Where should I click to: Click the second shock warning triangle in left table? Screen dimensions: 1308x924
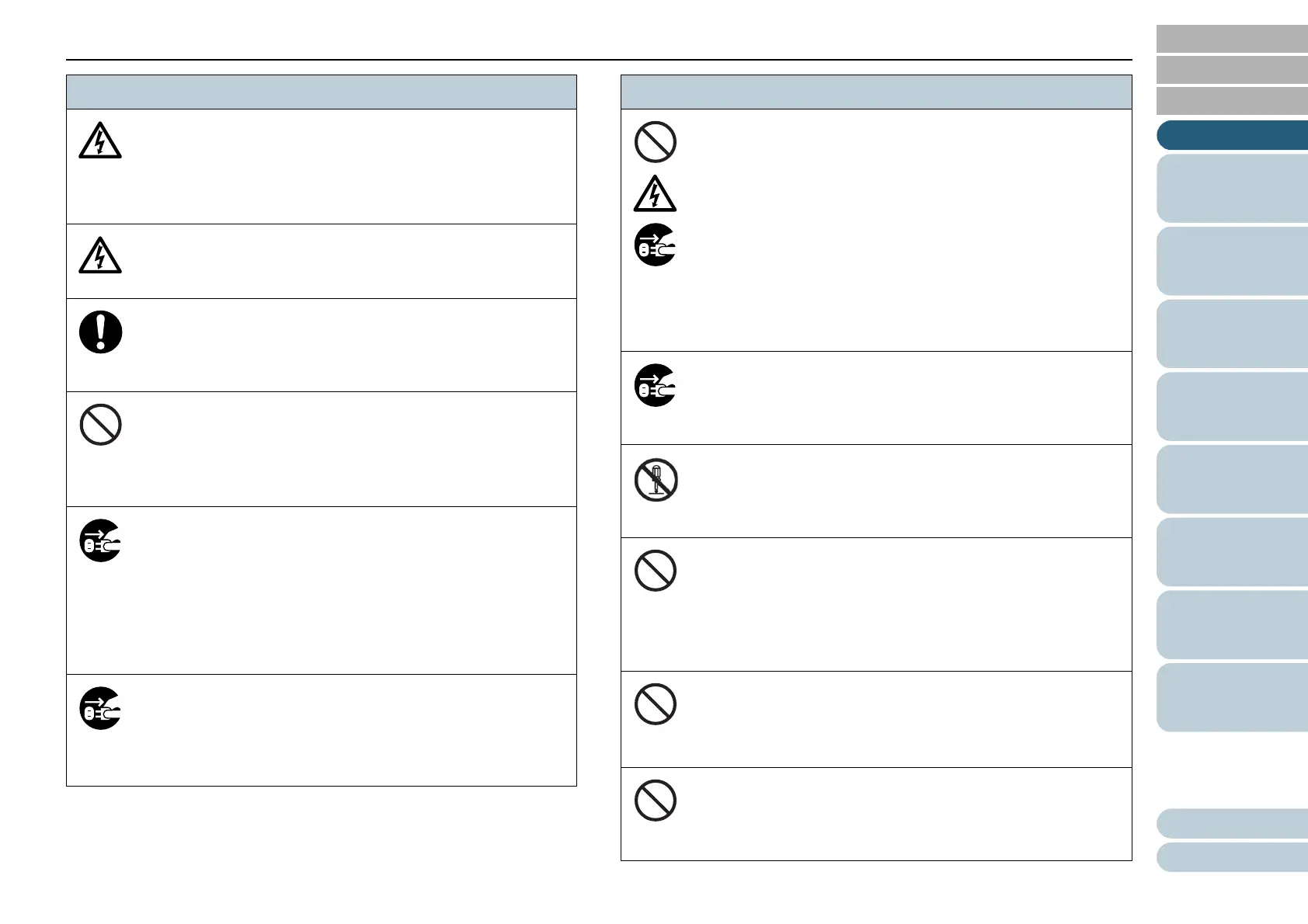tap(100, 257)
